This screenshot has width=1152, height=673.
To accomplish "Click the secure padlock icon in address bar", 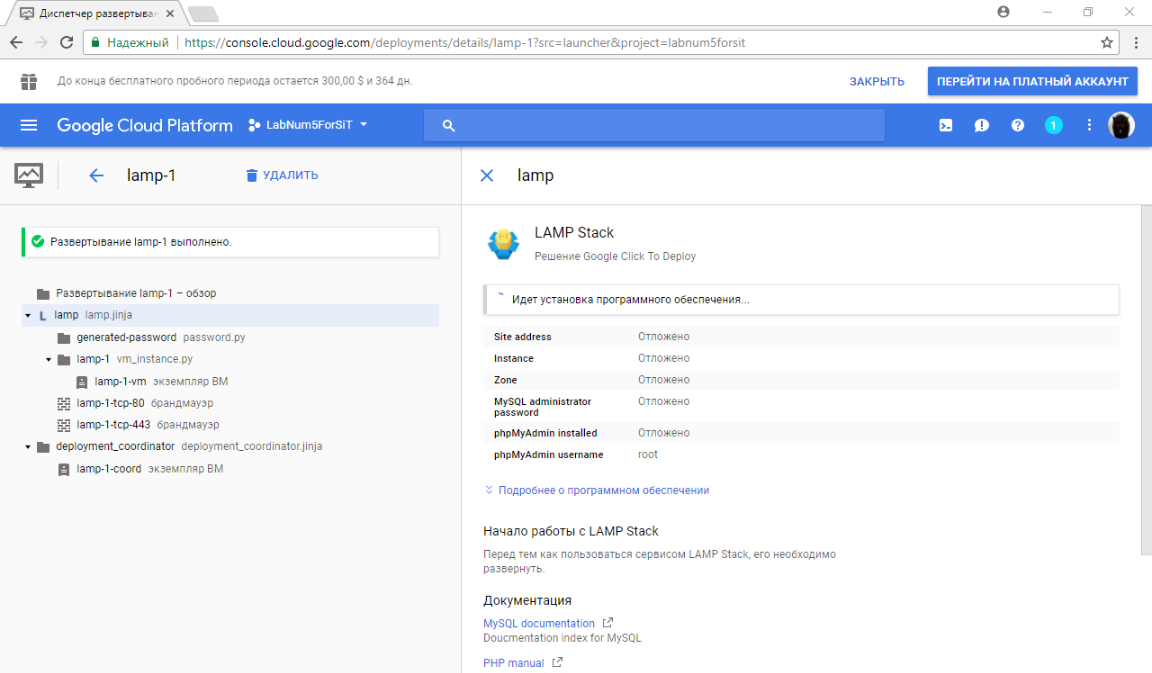I will (x=96, y=43).
